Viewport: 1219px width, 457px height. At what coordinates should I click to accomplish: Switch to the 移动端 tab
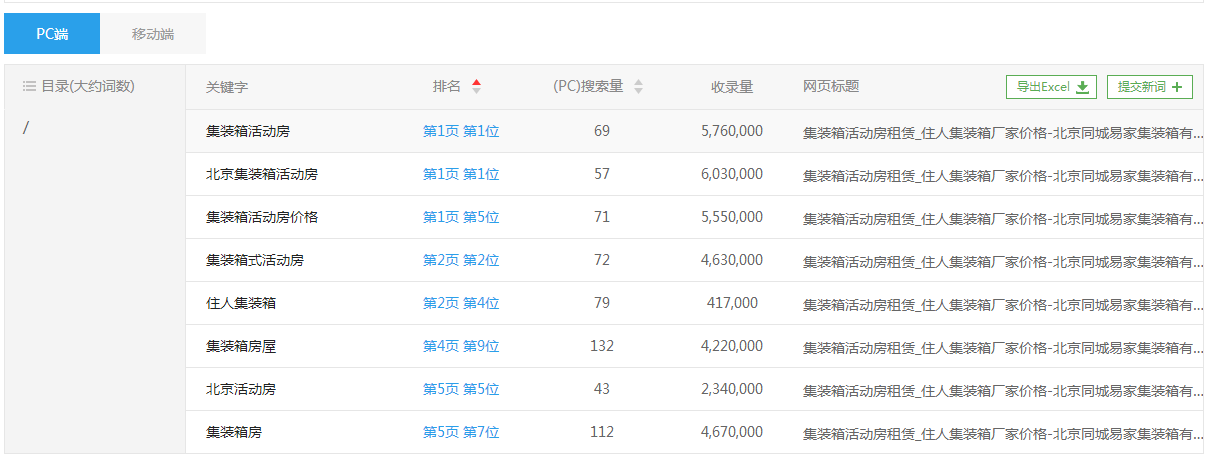coord(153,34)
